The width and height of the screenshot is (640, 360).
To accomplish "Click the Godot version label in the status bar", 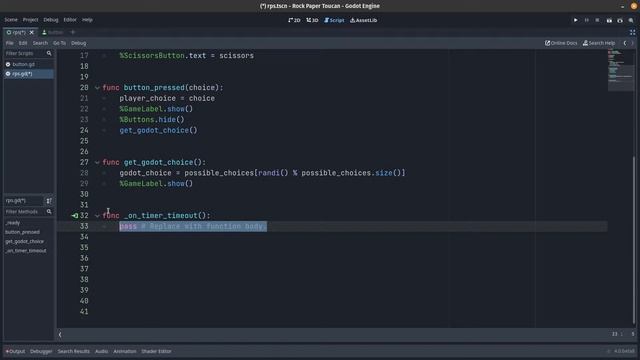I will (x=624, y=351).
